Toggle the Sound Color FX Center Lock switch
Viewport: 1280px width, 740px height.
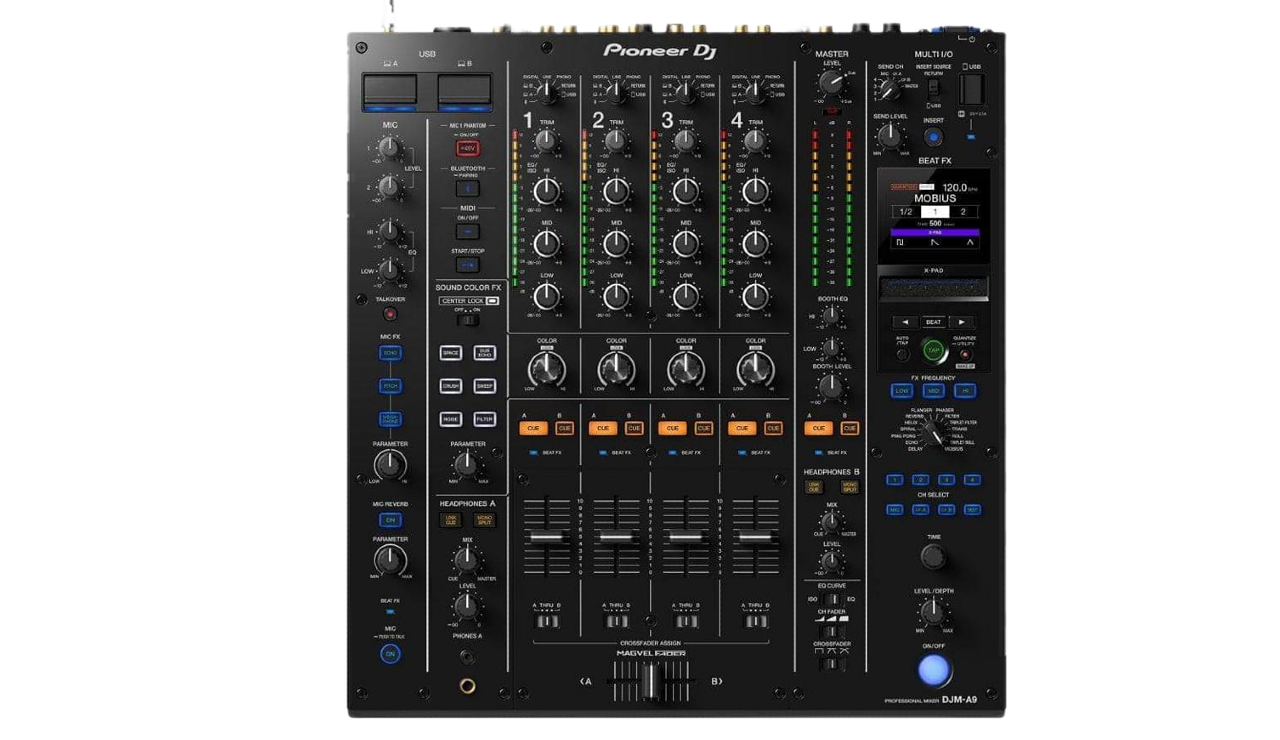[463, 319]
